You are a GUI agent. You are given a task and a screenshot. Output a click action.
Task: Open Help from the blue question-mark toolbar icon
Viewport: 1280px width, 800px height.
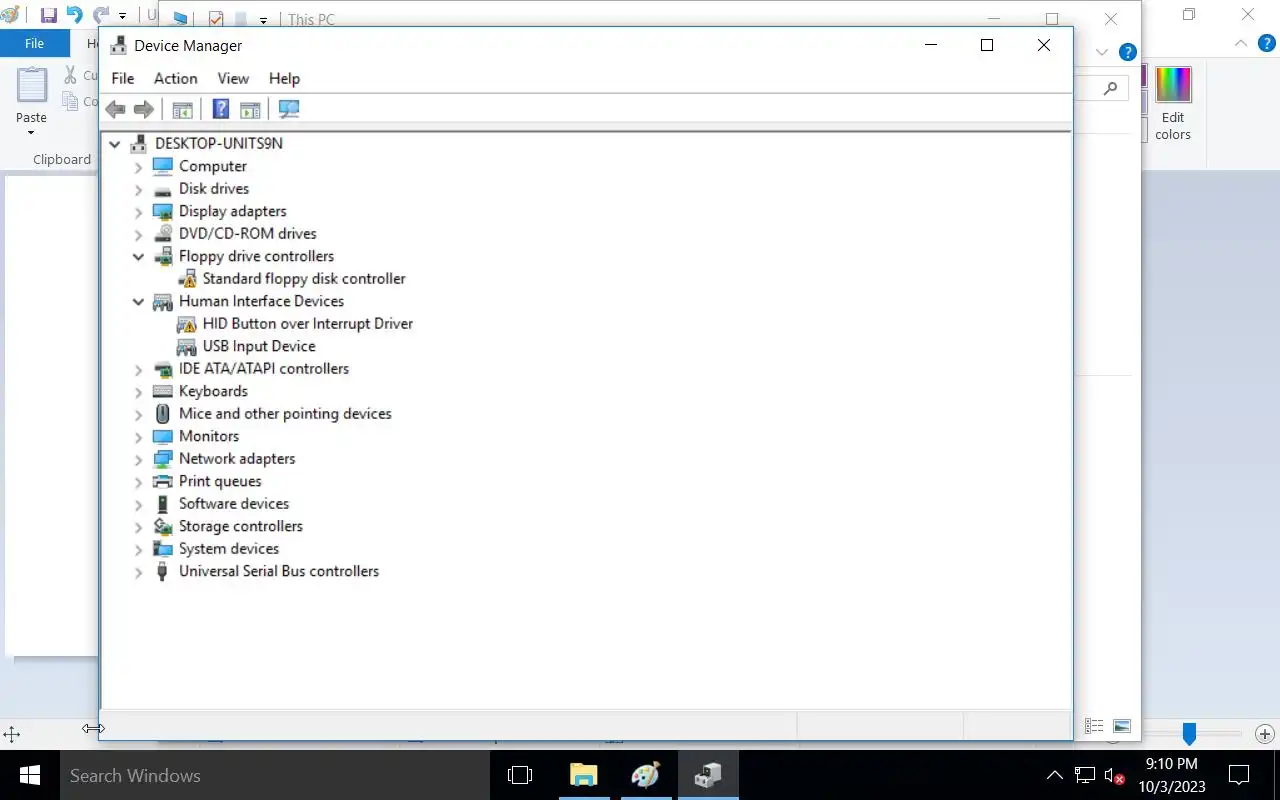tap(221, 109)
